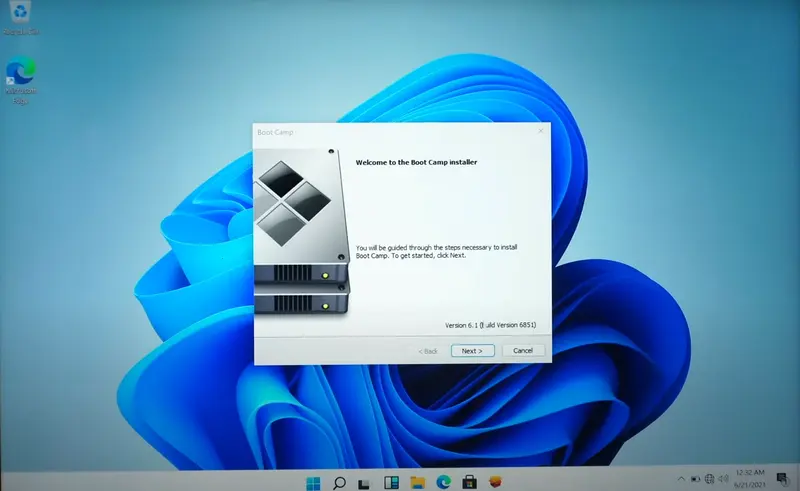Close the Boot Camp installer window
This screenshot has height=491, width=800.
[x=541, y=131]
